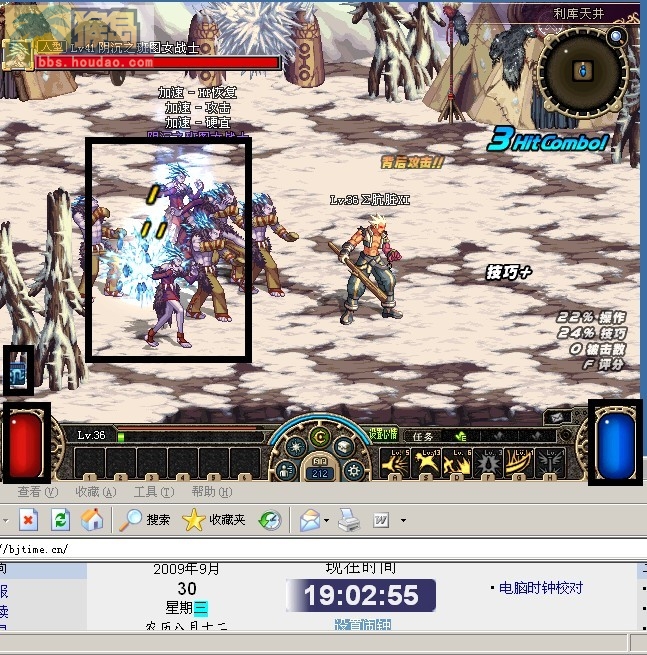Open the 设置闹钟 link below clock
The height and width of the screenshot is (655, 647).
pos(363,625)
